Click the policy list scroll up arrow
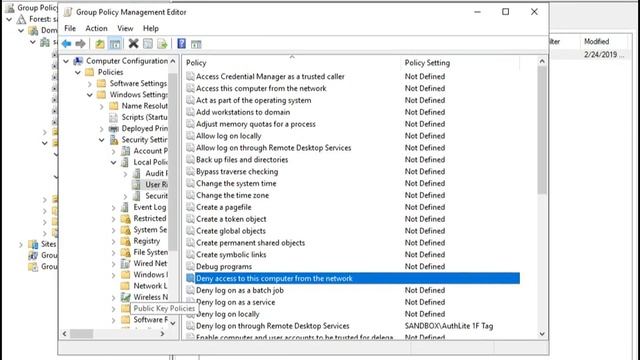 point(542,61)
